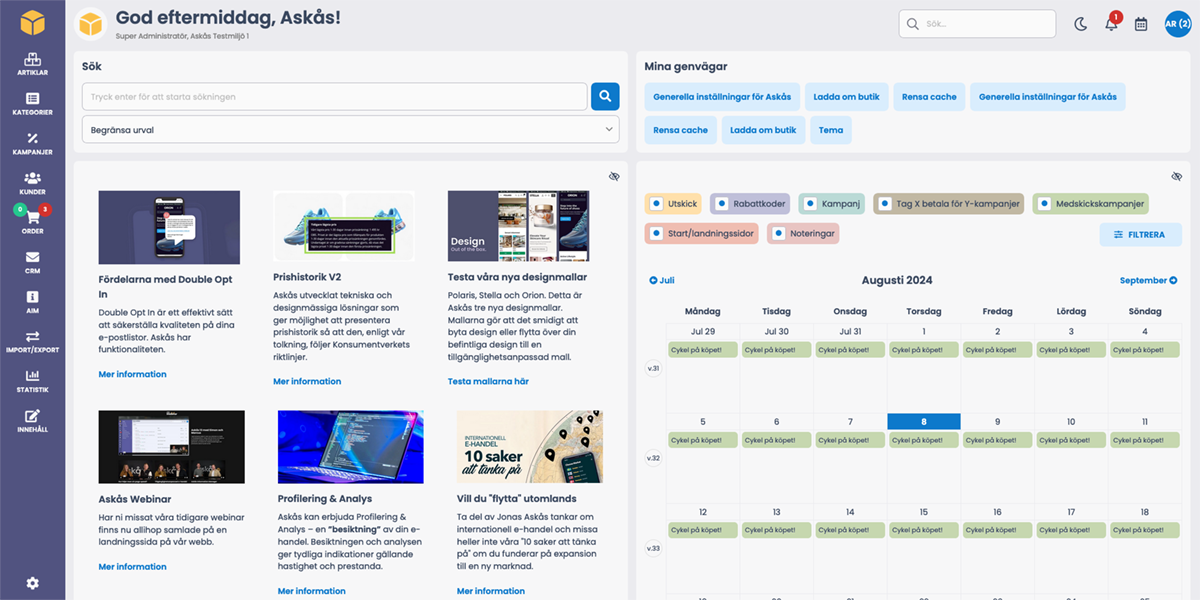Focus the header Sök search field
This screenshot has height=600, width=1200.
click(977, 24)
